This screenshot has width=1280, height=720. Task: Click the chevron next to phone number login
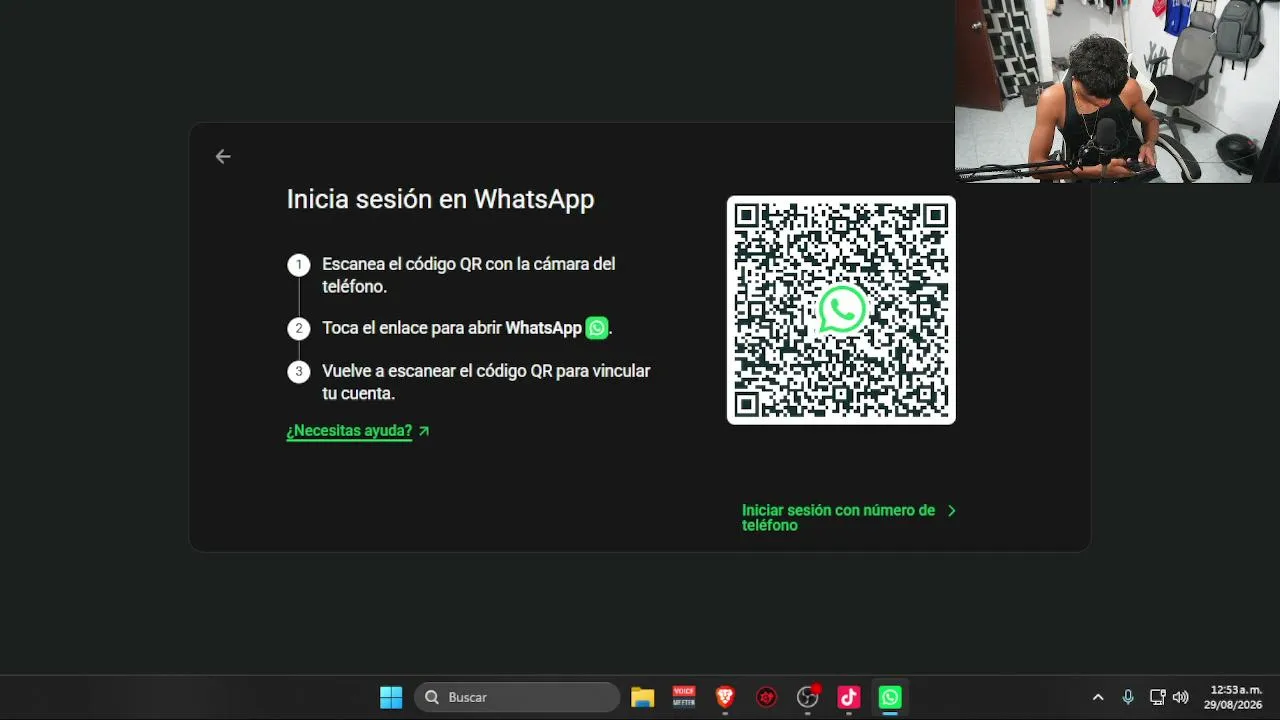point(951,510)
